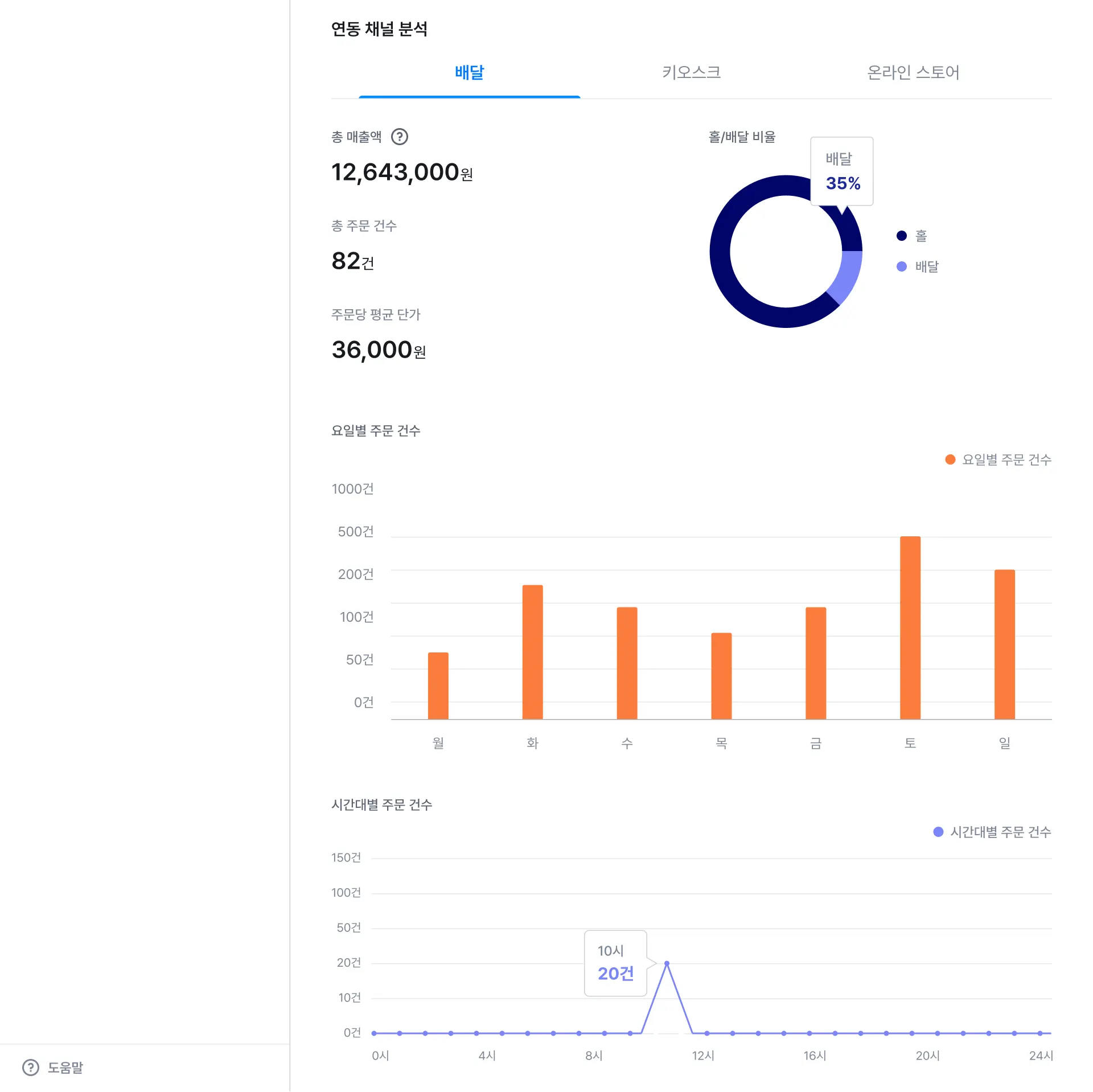Click the 0시 data point on line chart
Viewport: 1093px width, 1092px height.
tap(374, 1033)
